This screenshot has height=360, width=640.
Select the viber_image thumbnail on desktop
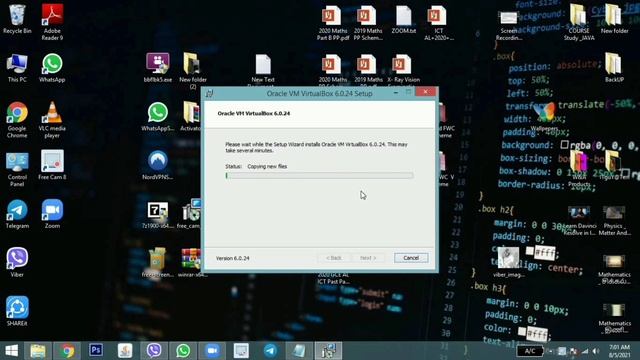pos(509,262)
